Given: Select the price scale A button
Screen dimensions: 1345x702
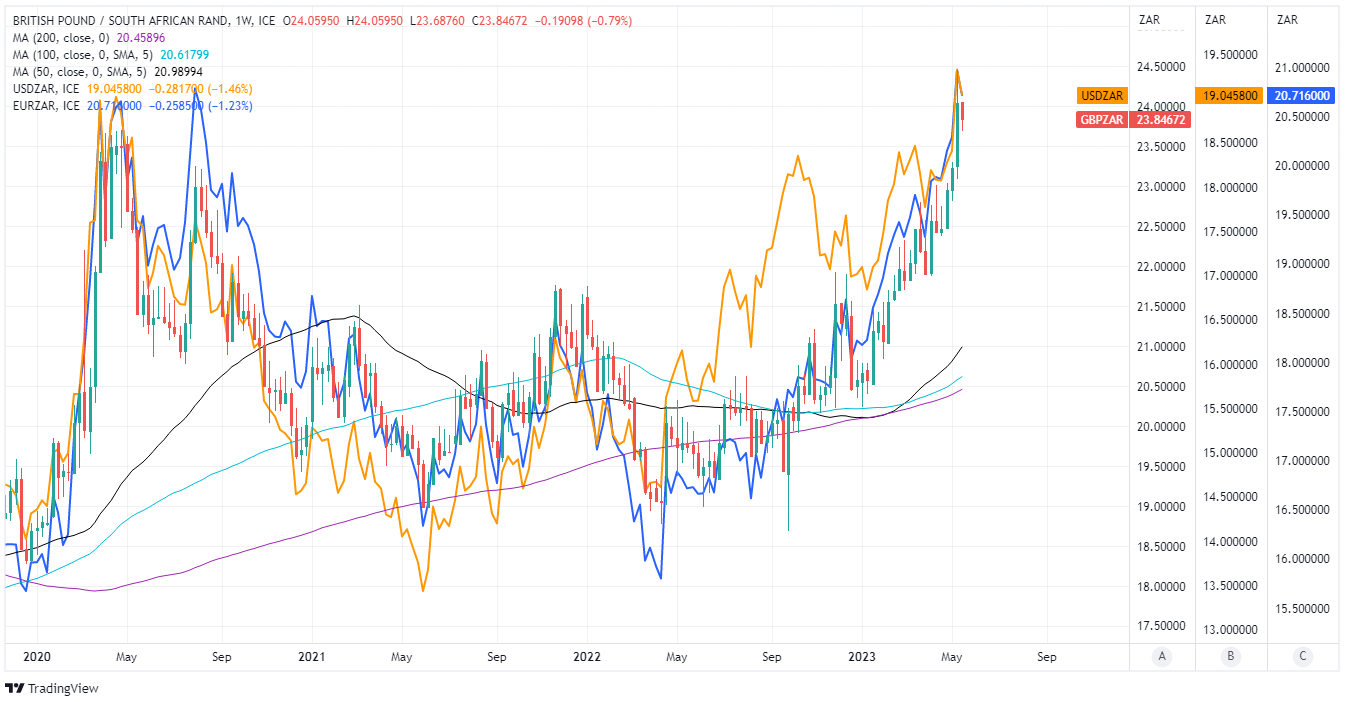Looking at the screenshot, I should 1161,656.
